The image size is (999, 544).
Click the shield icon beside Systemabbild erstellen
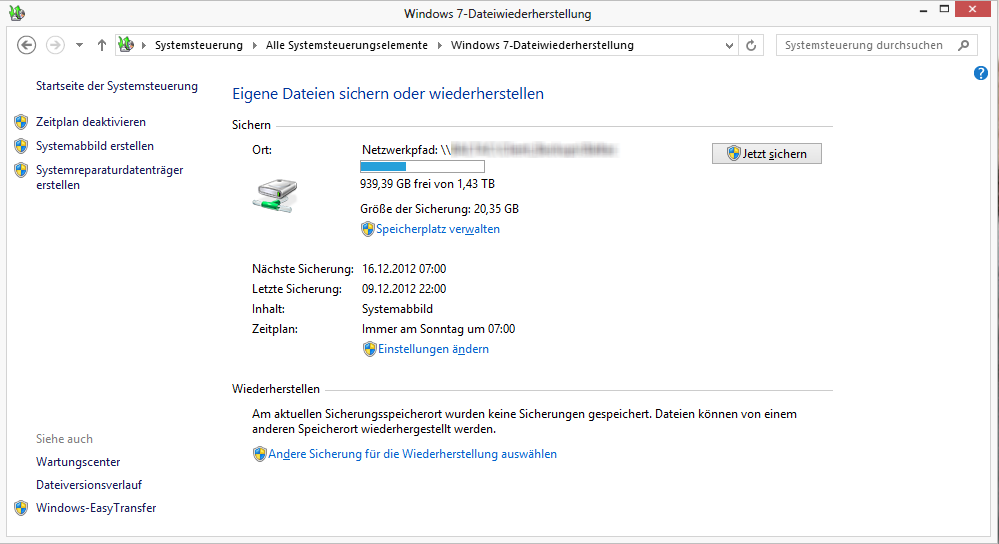point(21,146)
